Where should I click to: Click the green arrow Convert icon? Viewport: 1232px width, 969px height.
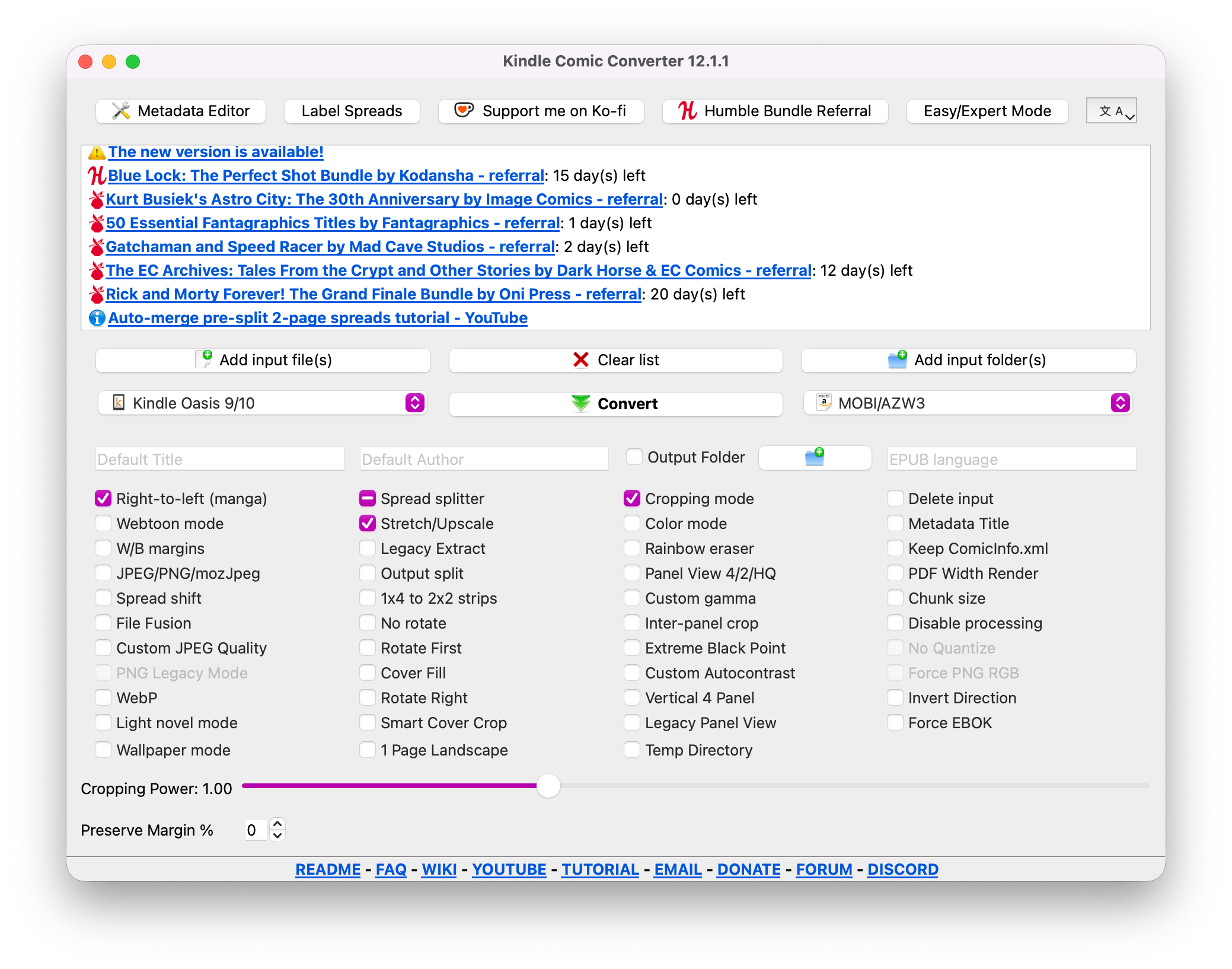(581, 403)
